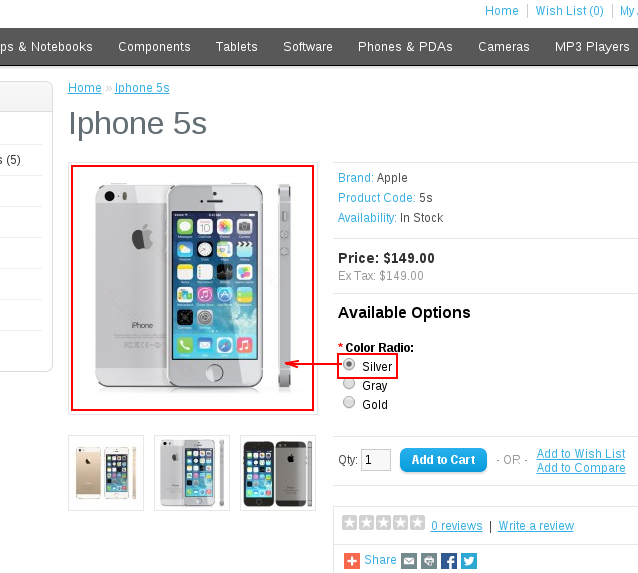Screen dimensions: 638x573
Task: Open the gold iPhone thumbnail
Action: pyautogui.click(x=106, y=473)
